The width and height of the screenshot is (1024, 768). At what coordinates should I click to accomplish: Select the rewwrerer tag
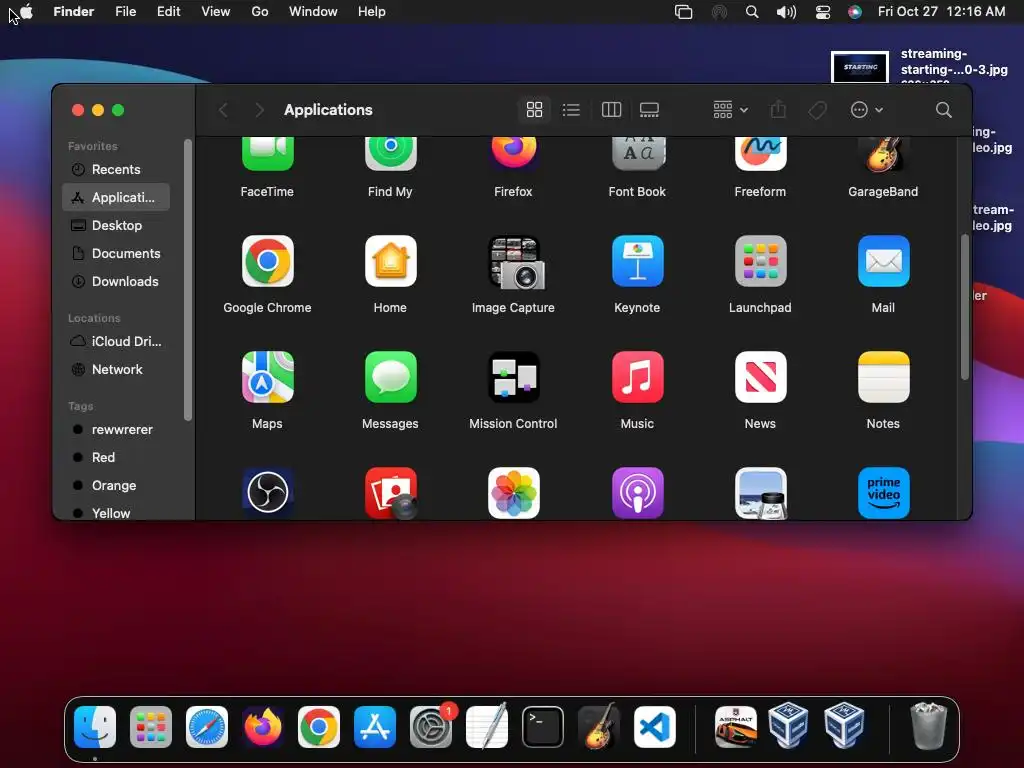[x=116, y=429]
